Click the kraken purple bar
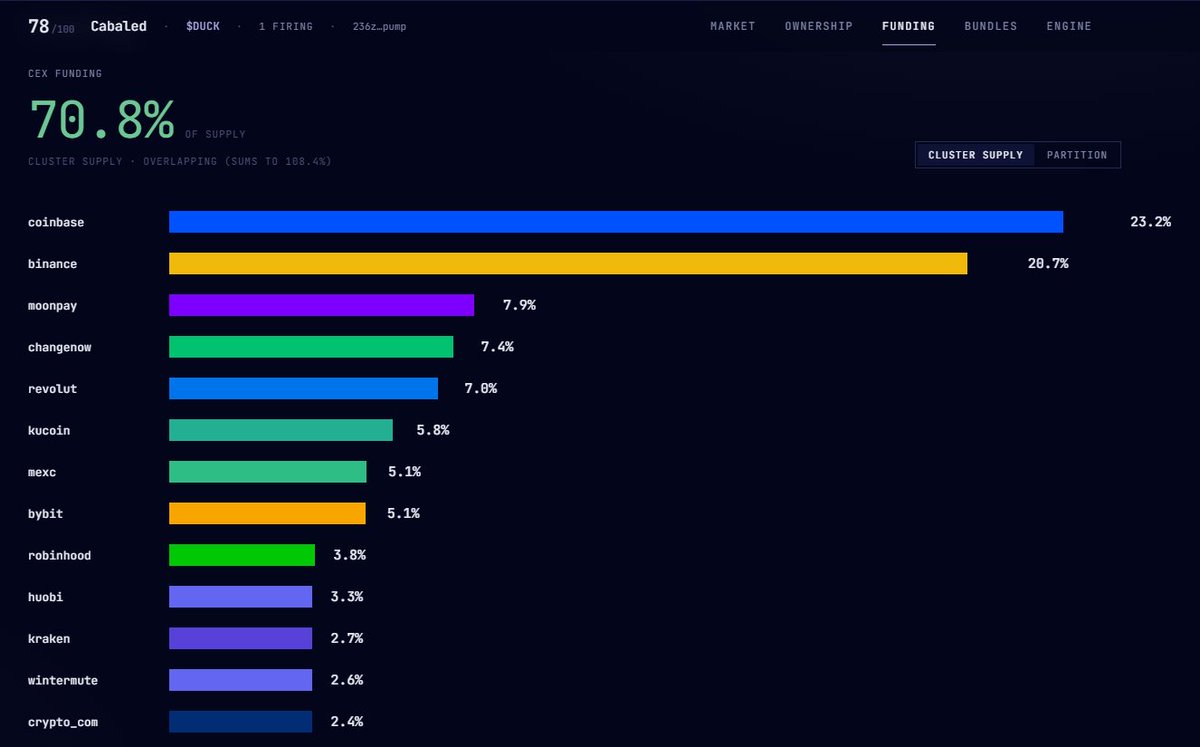Viewport: 1200px width, 747px height. pyautogui.click(x=240, y=638)
